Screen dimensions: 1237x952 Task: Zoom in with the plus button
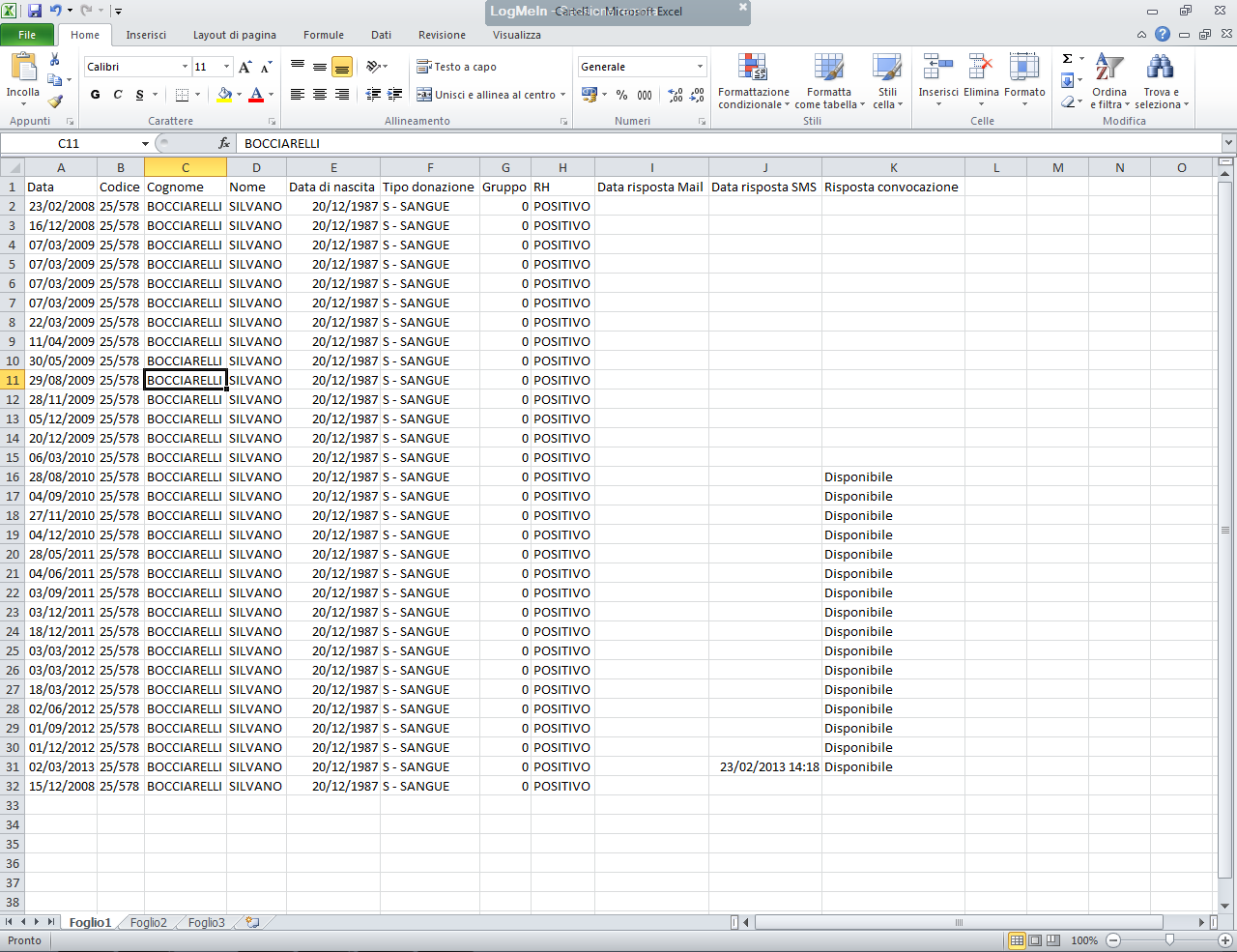1224,940
